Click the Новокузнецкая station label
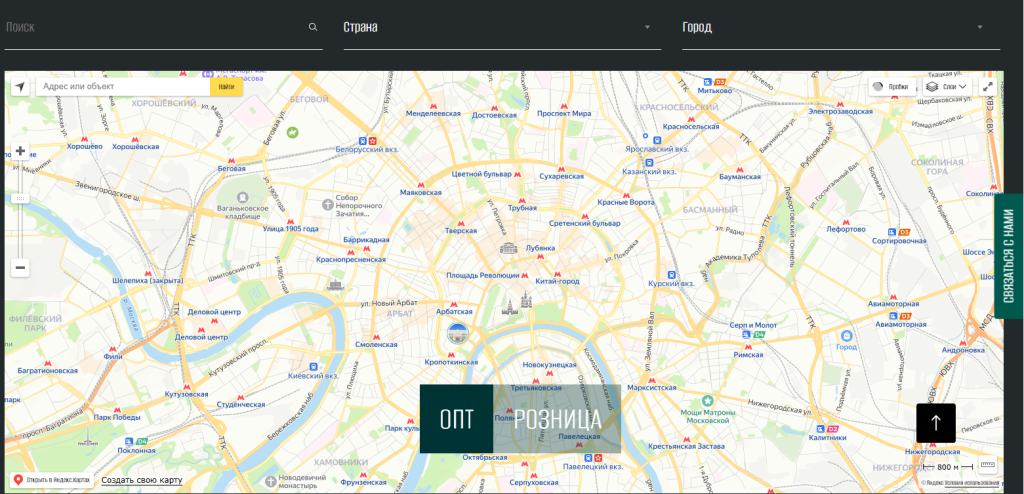1024x494 pixels. [x=550, y=365]
